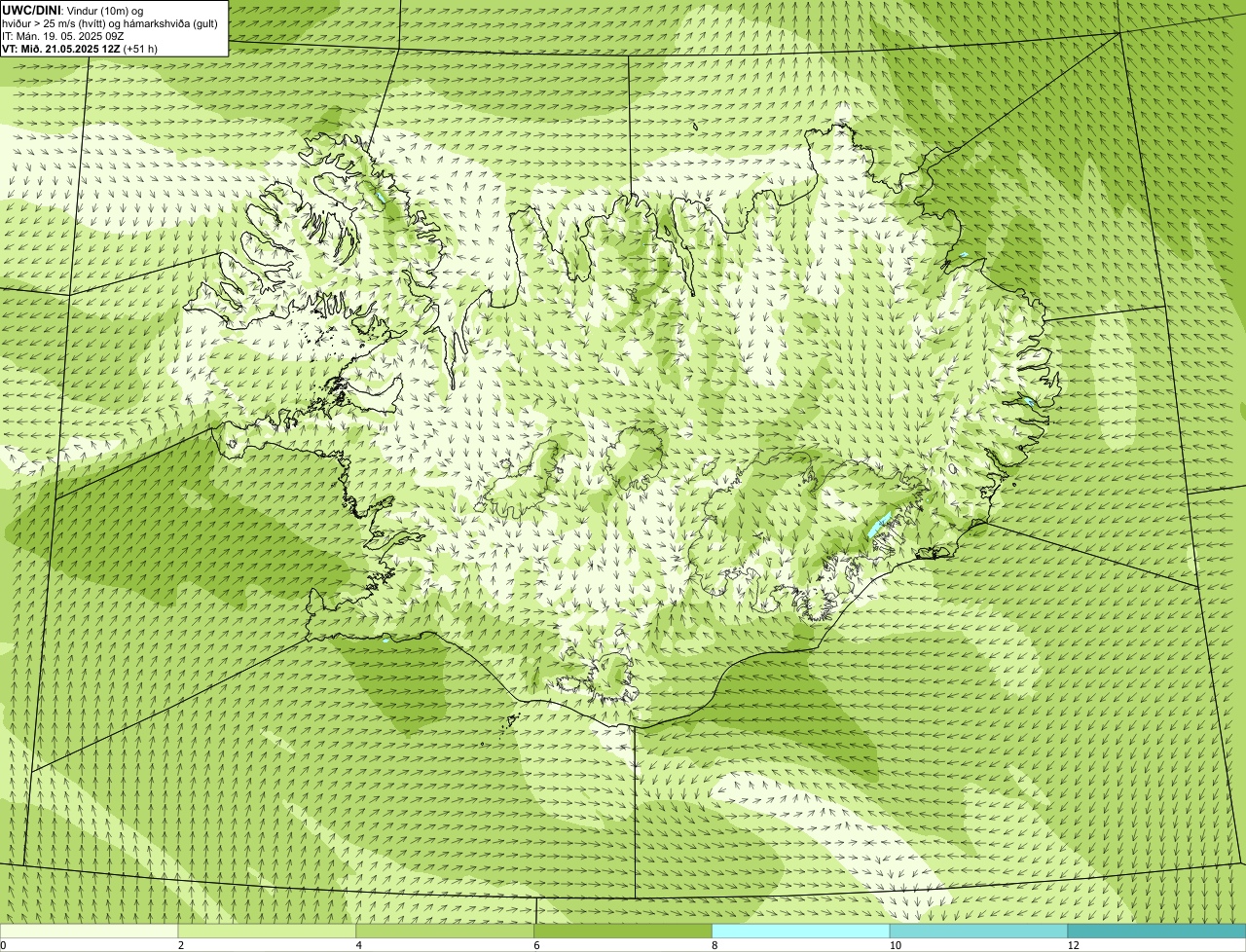
Task: Click the legend scale label '12'
Action: click(1073, 945)
